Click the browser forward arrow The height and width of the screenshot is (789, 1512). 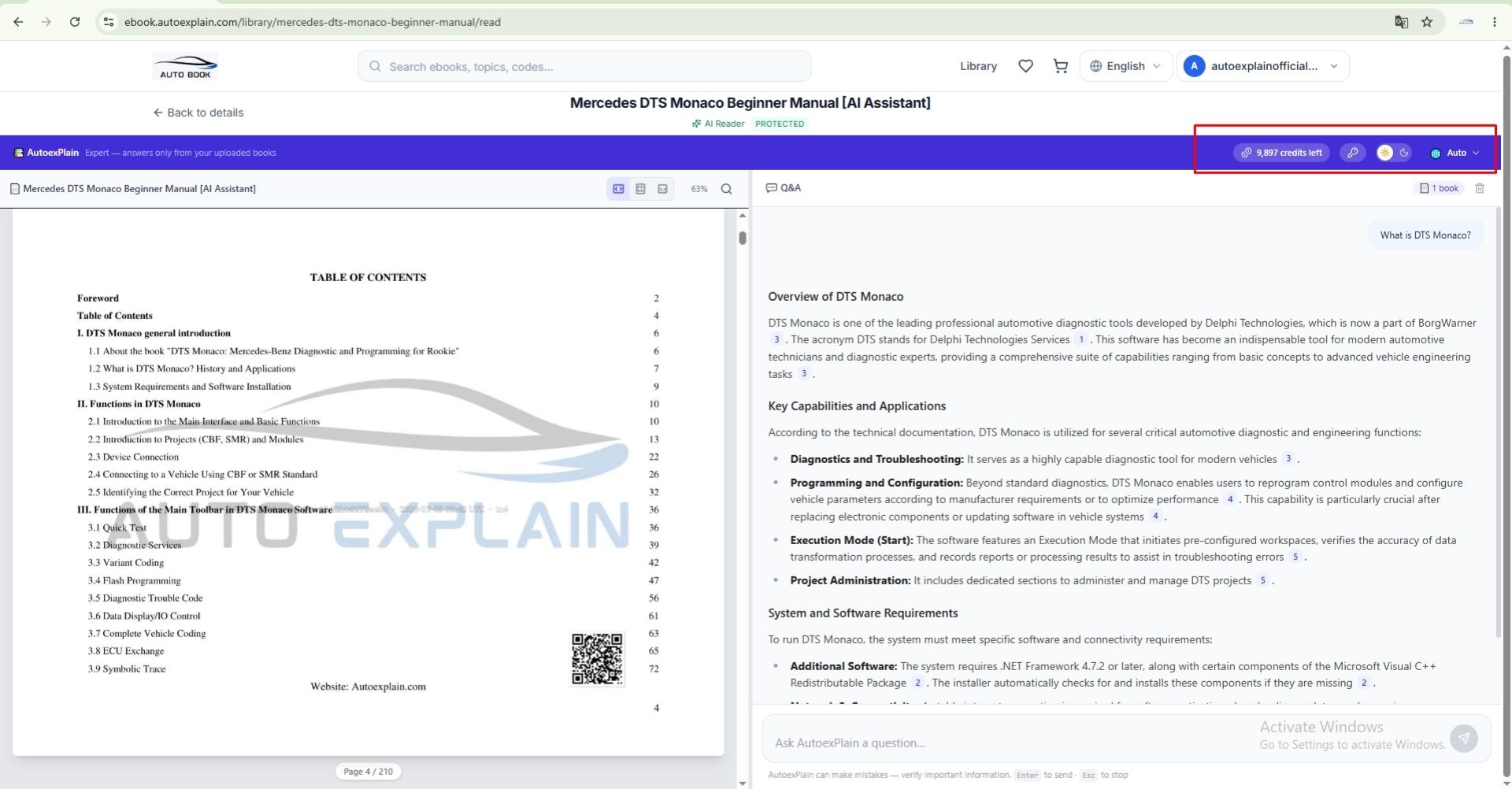[46, 22]
